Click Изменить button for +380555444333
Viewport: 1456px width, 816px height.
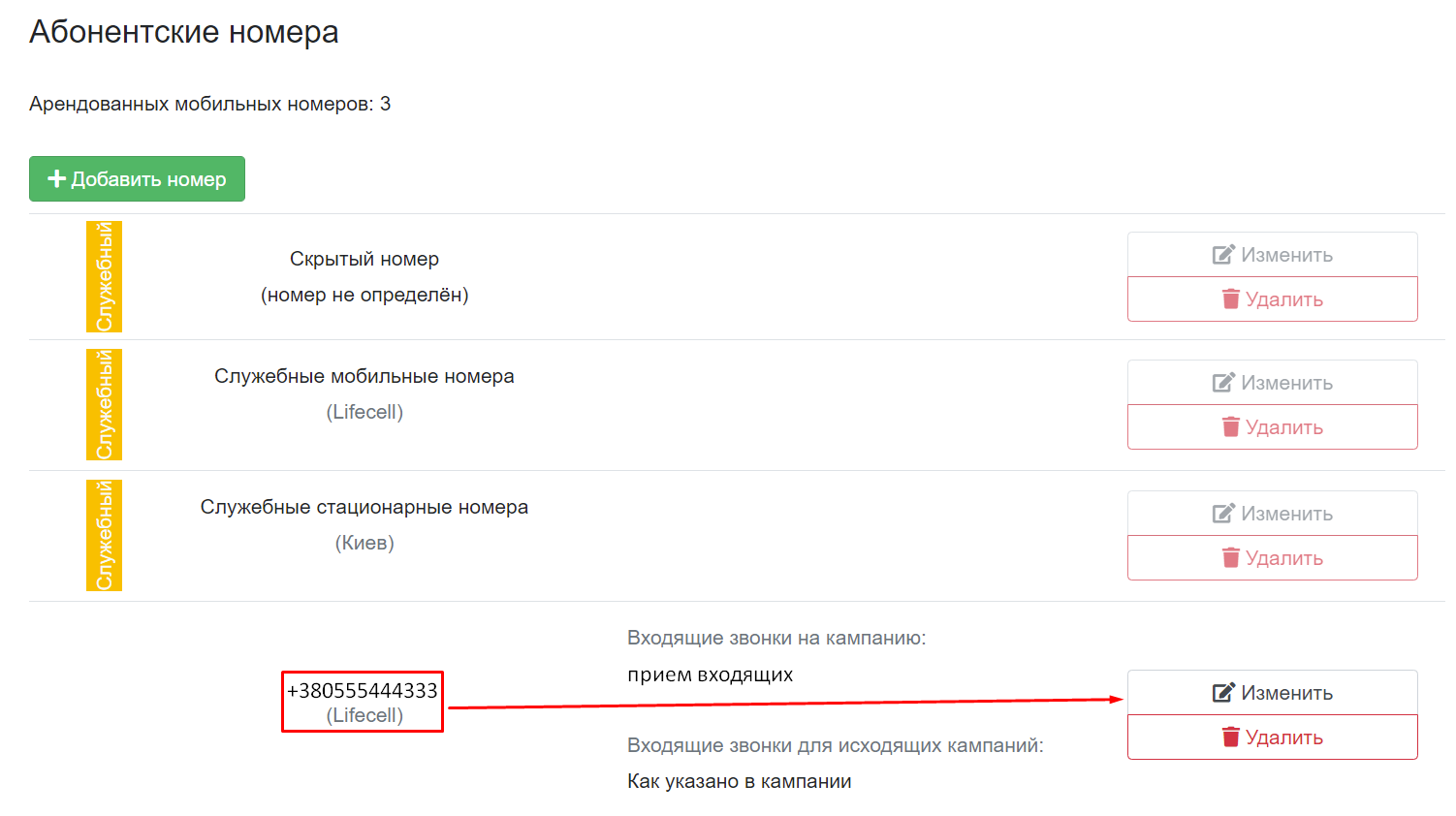pyautogui.click(x=1273, y=693)
